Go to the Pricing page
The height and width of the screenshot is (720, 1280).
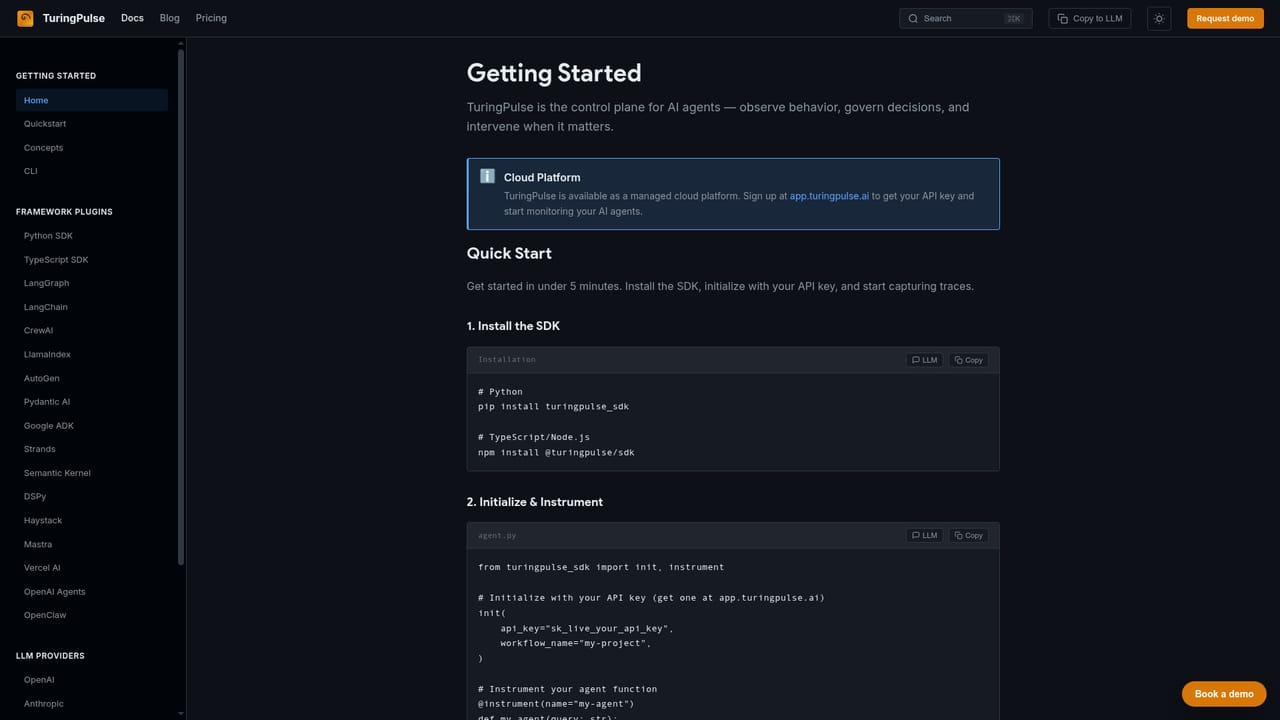click(x=211, y=18)
